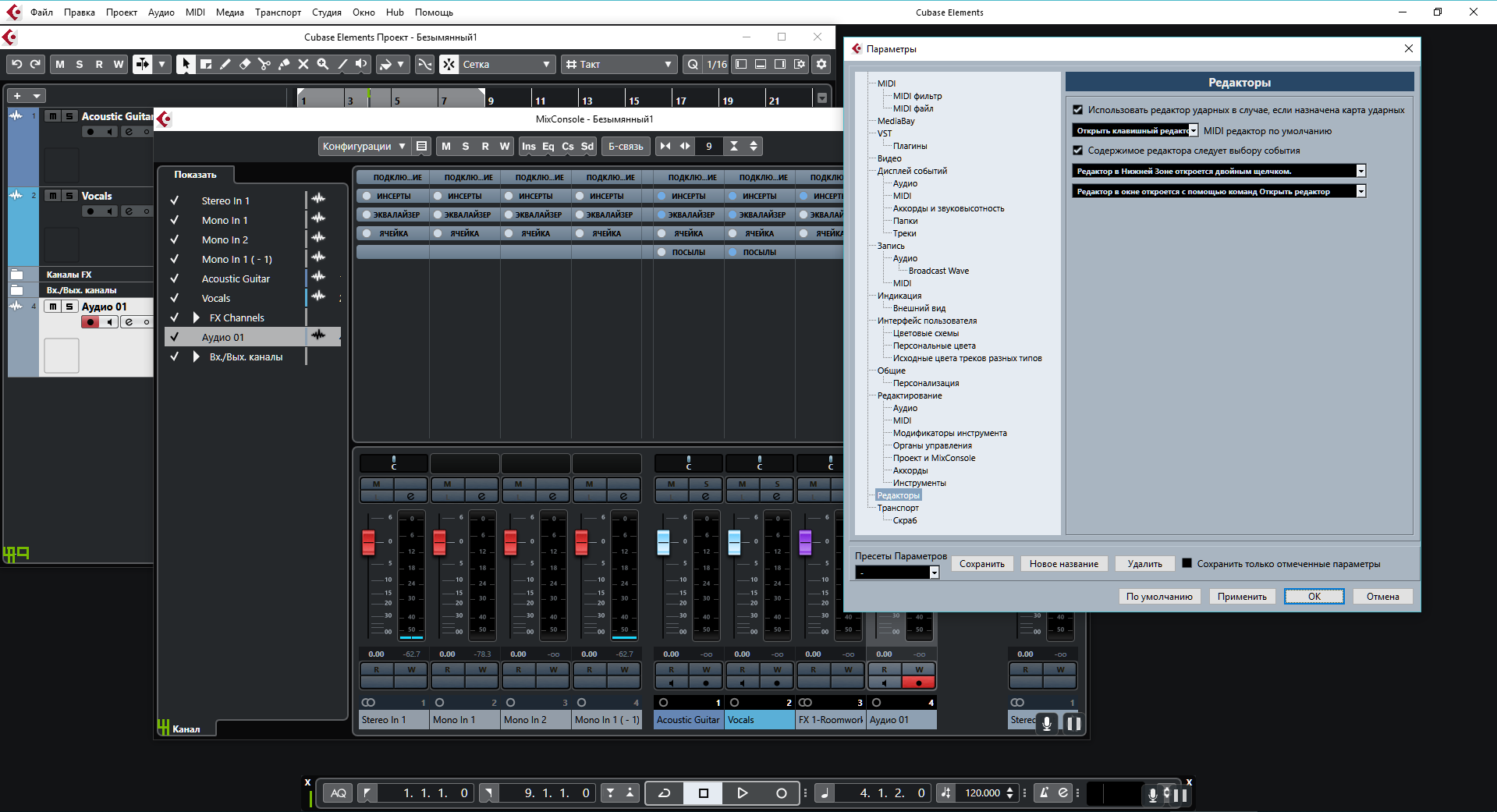
Task: Toggle visibility of Vocals channel in MixConsole
Action: click(175, 298)
